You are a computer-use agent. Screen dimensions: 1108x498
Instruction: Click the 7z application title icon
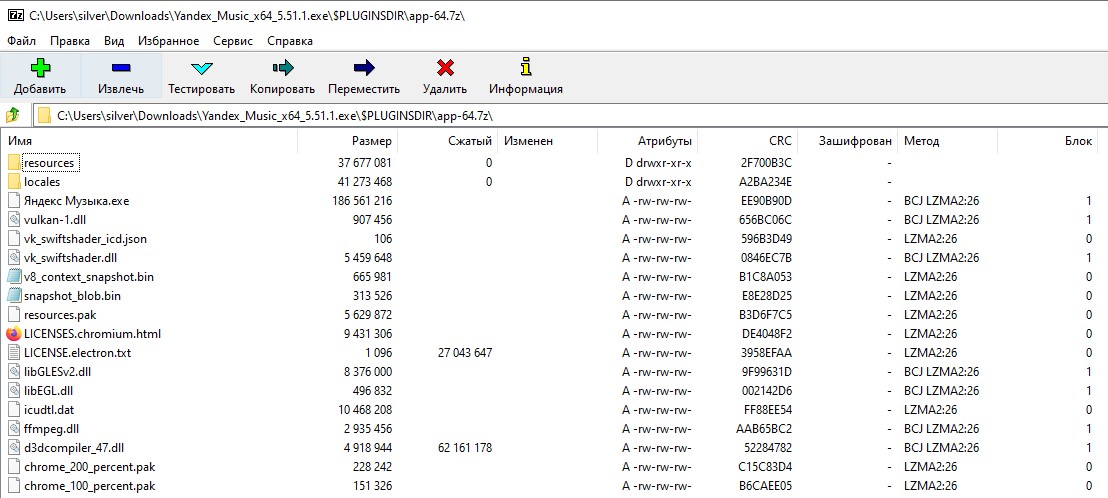tap(15, 16)
